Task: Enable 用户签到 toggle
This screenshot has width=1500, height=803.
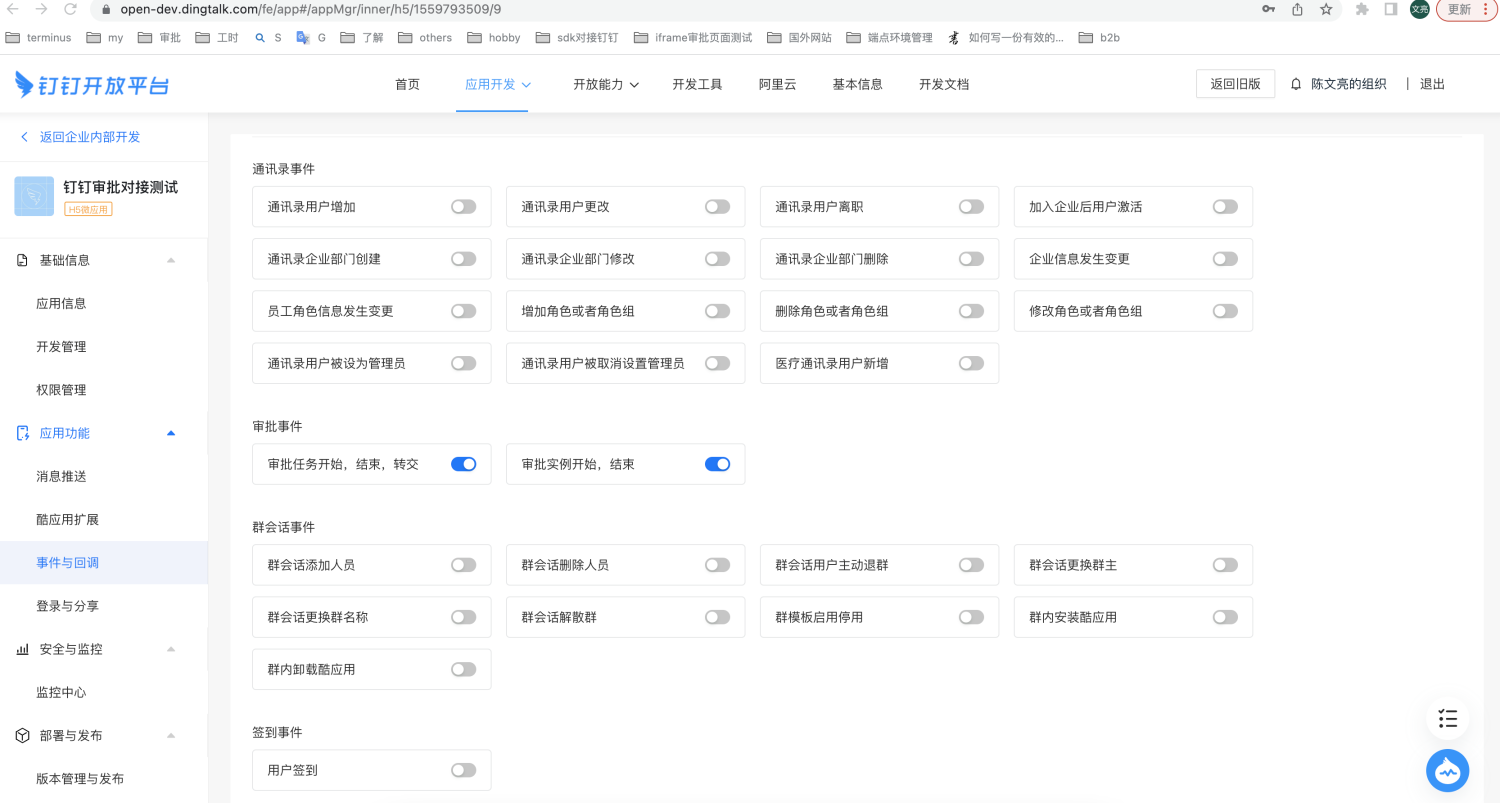Action: (463, 770)
